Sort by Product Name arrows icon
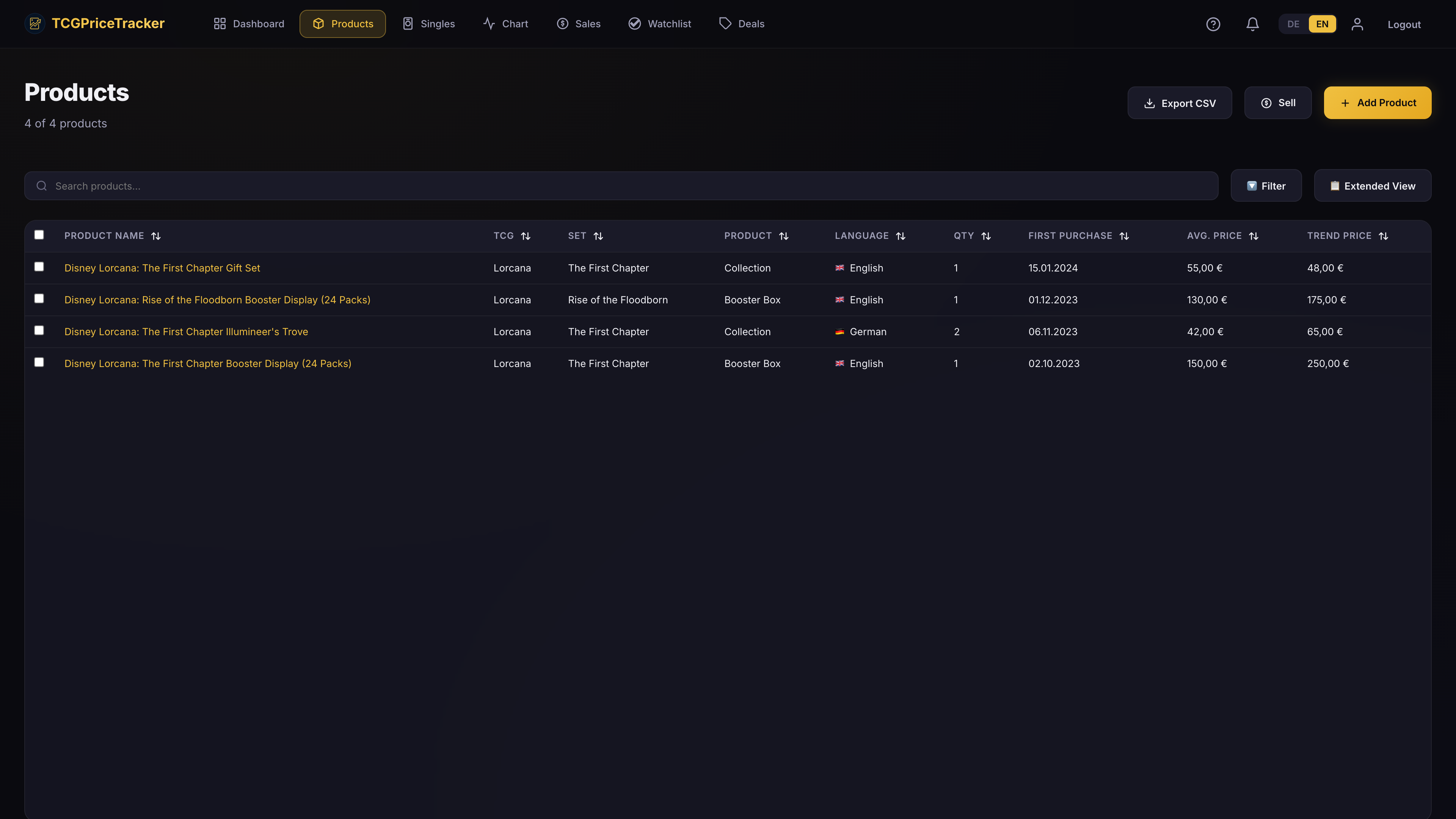Viewport: 1456px width, 819px height. 156,236
